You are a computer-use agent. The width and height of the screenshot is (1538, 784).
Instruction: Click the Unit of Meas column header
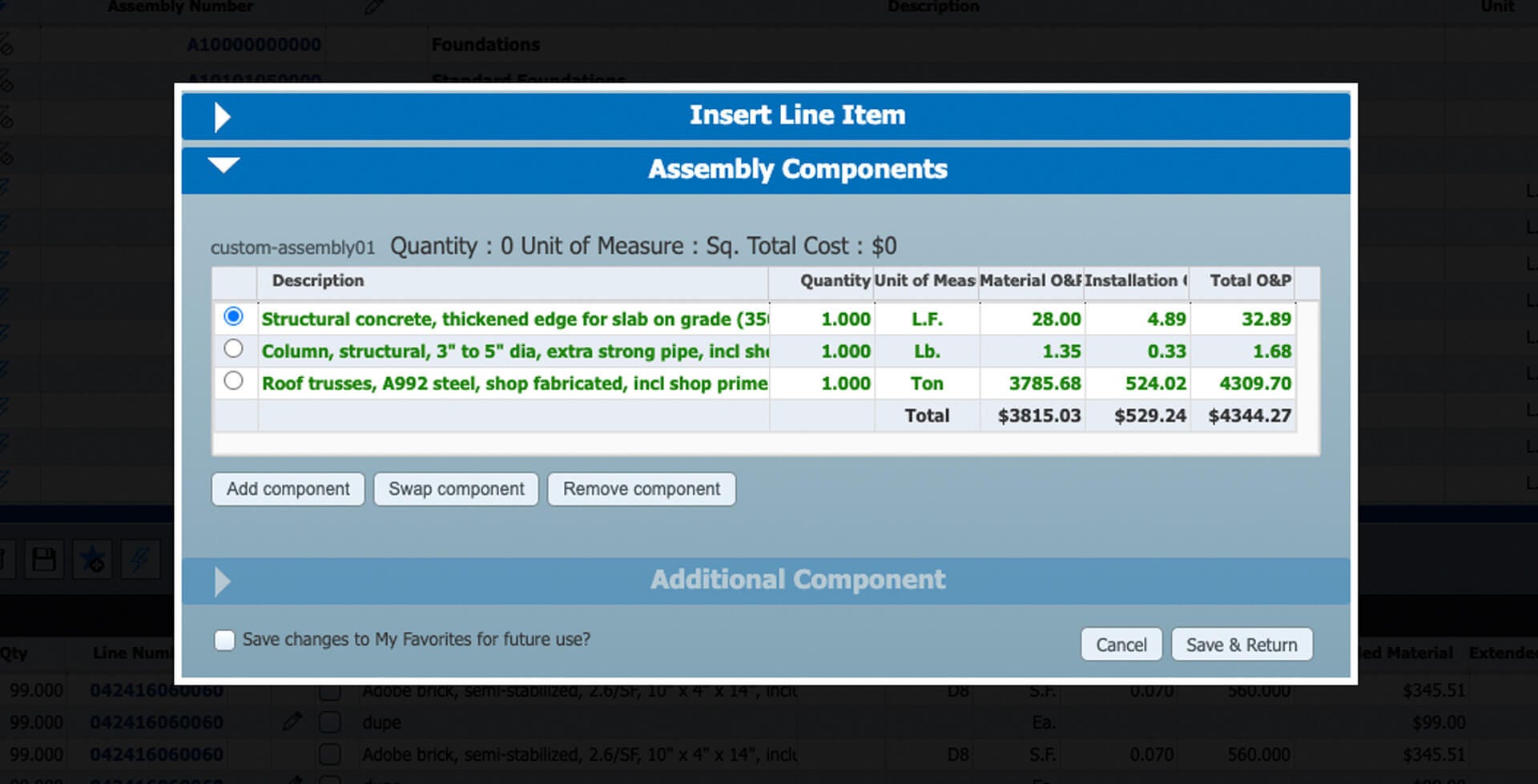925,281
